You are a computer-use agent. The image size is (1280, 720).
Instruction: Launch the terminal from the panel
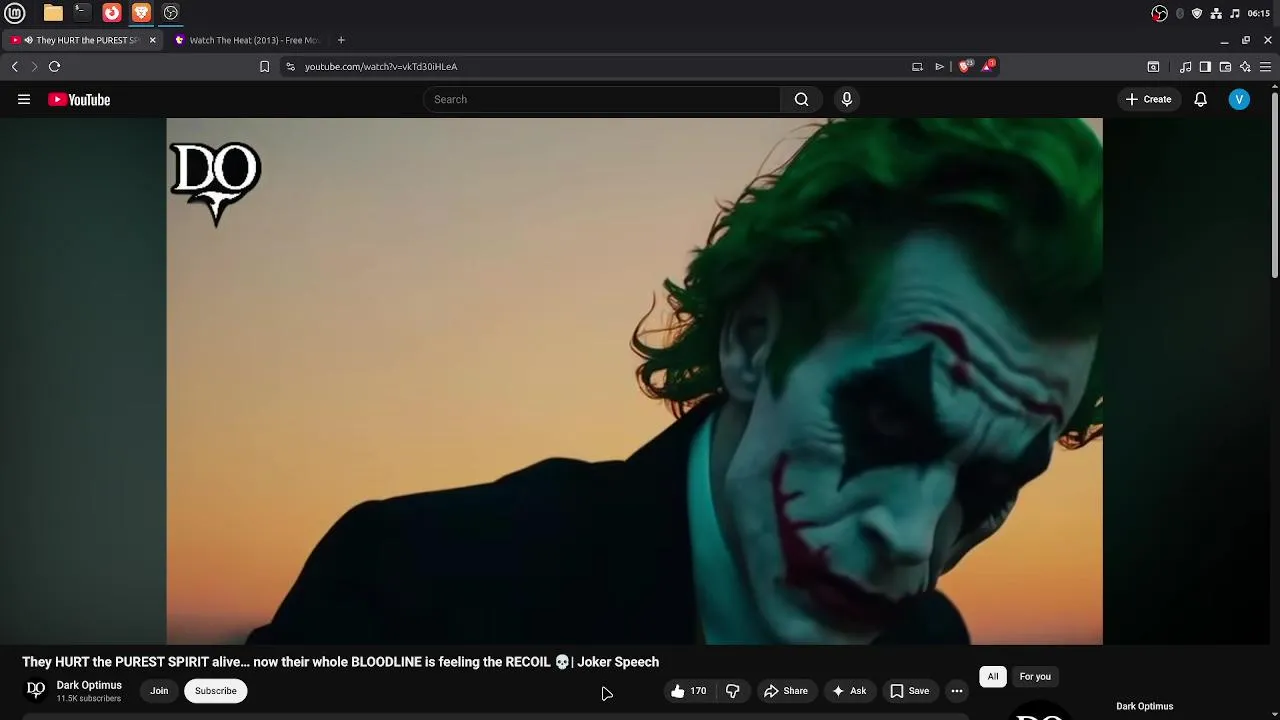[82, 13]
